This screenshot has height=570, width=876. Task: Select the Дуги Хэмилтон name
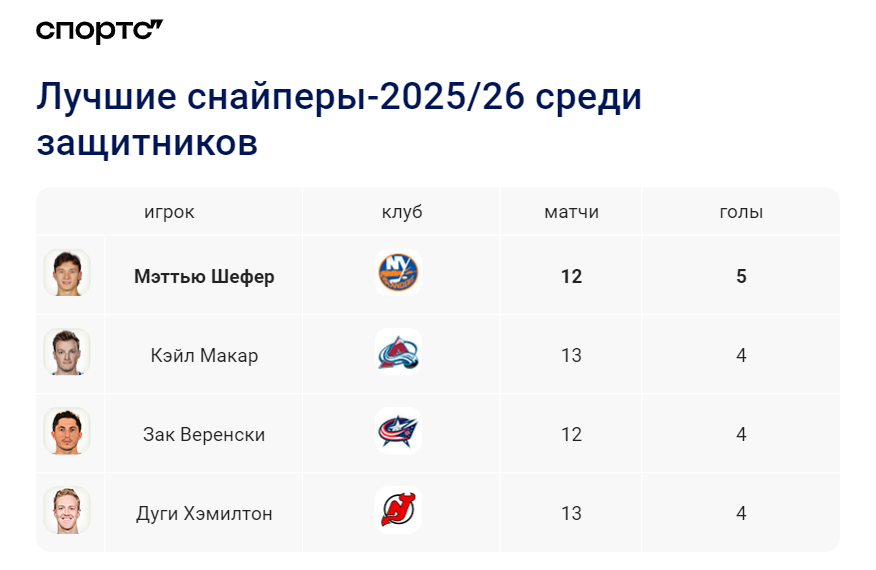coord(204,514)
